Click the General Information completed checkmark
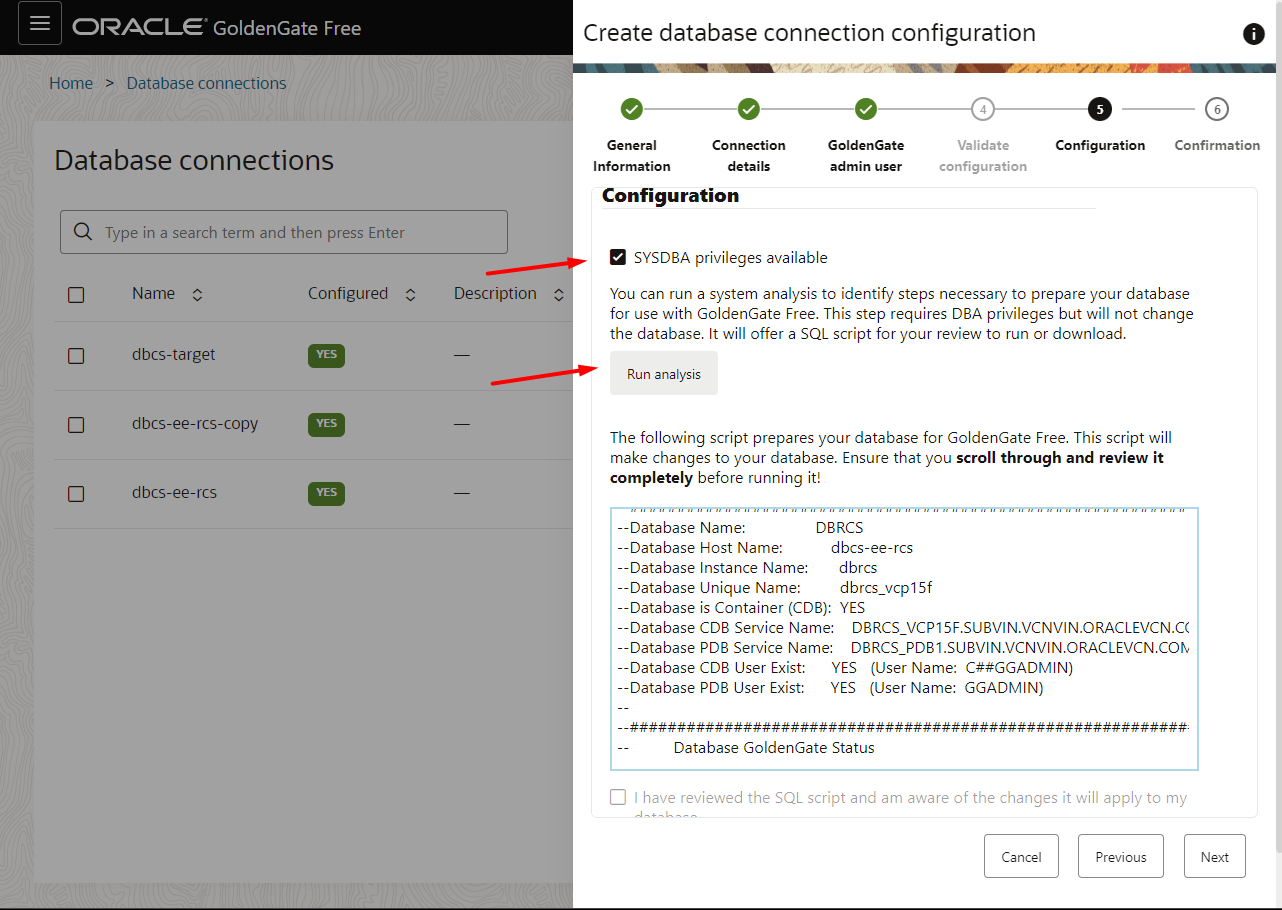 [x=631, y=109]
